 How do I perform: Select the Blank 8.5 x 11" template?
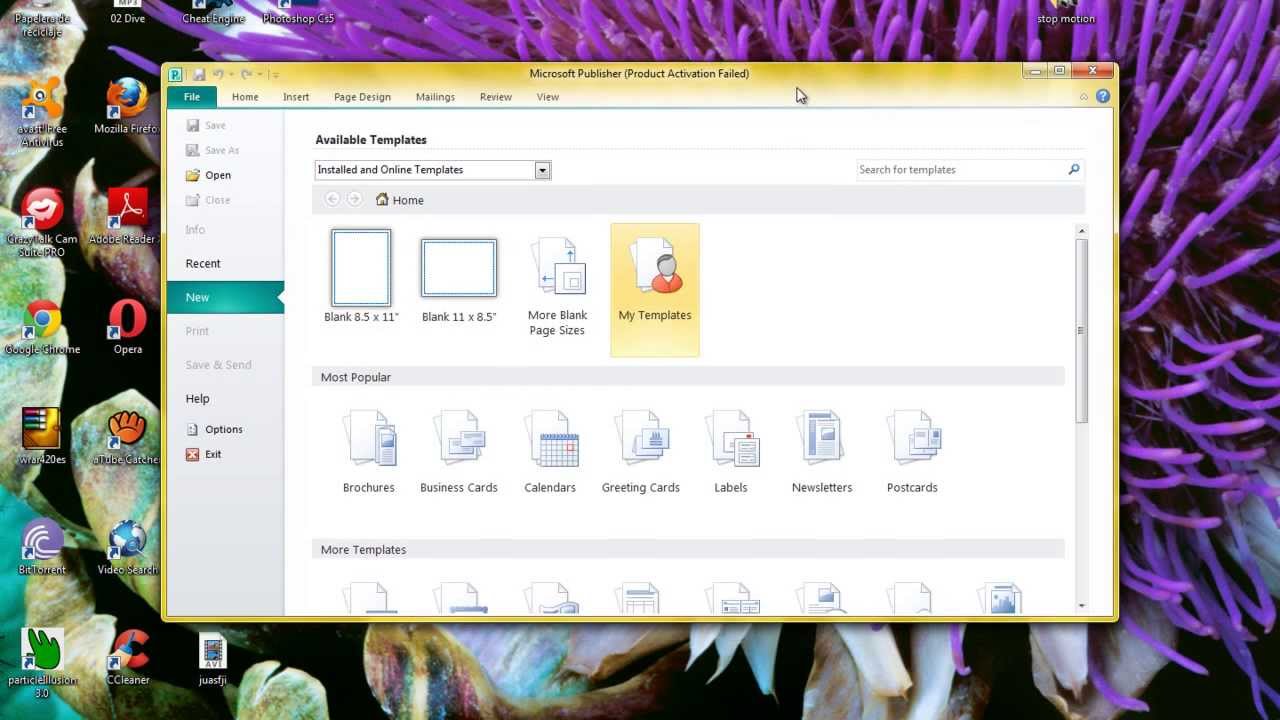(361, 277)
